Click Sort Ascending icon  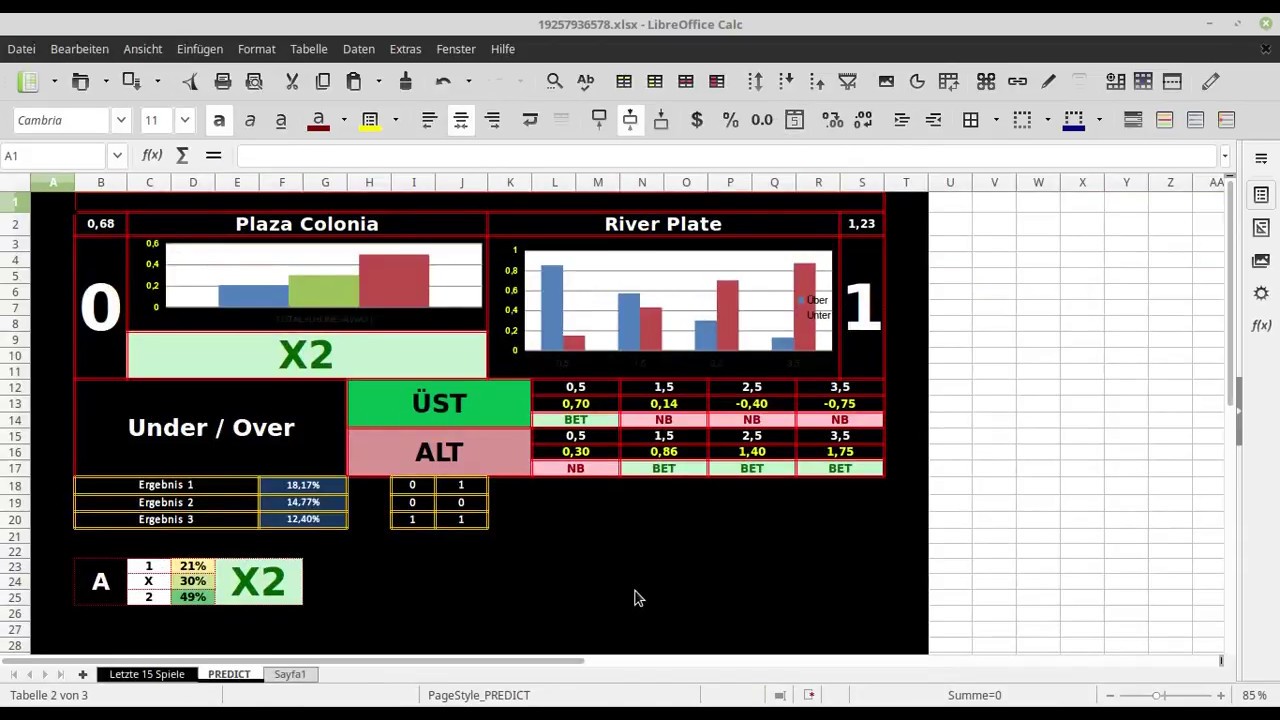tap(786, 82)
